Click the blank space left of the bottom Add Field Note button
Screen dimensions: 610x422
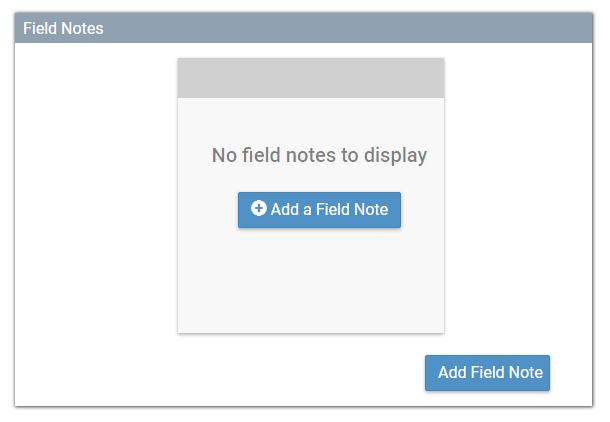coord(250,372)
